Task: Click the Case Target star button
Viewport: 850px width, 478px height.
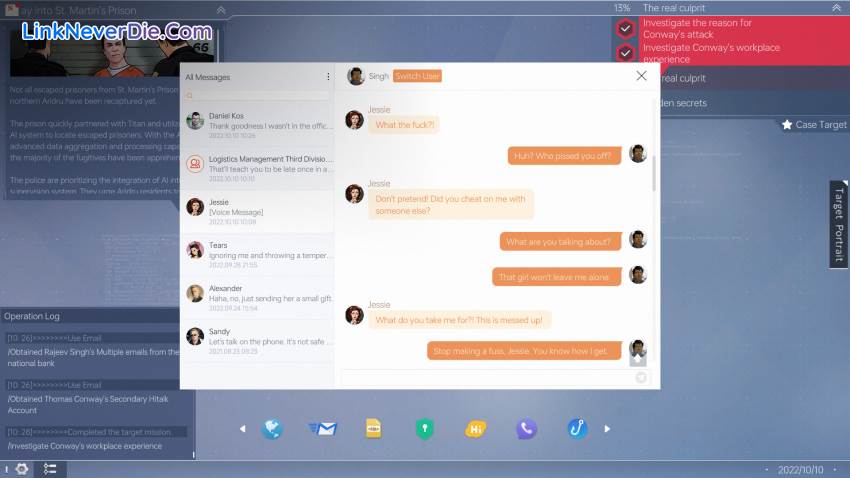Action: [x=814, y=125]
